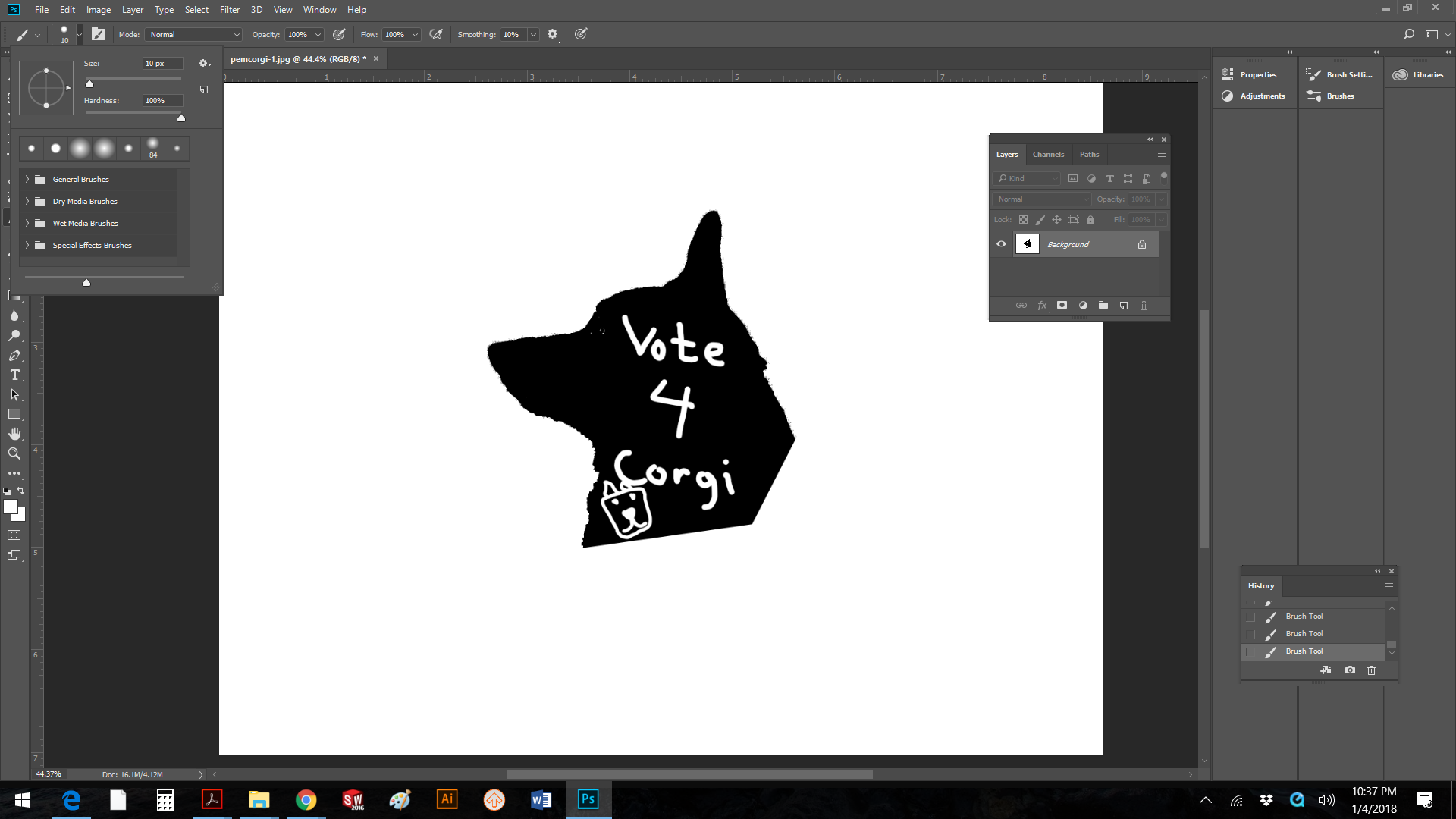The height and width of the screenshot is (819, 1456).
Task: Click the foreground color swatch
Action: [x=10, y=507]
